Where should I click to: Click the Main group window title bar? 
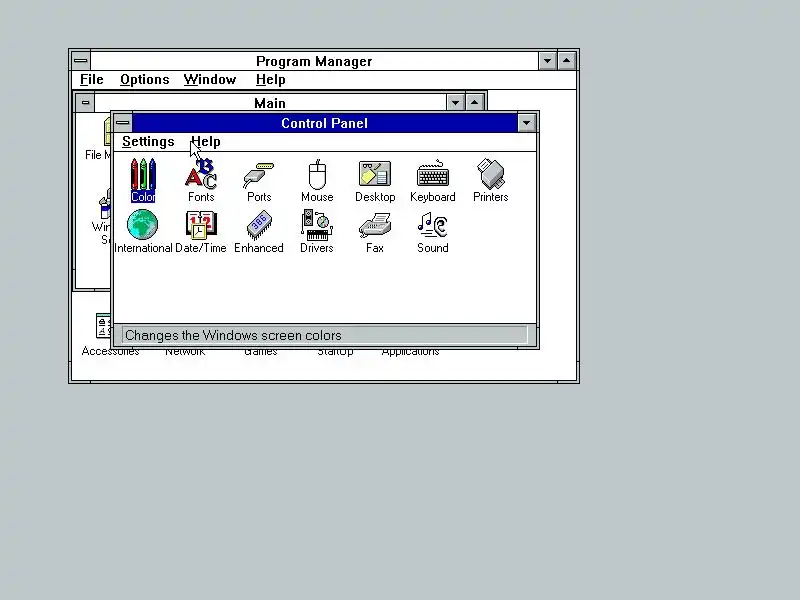(x=270, y=103)
